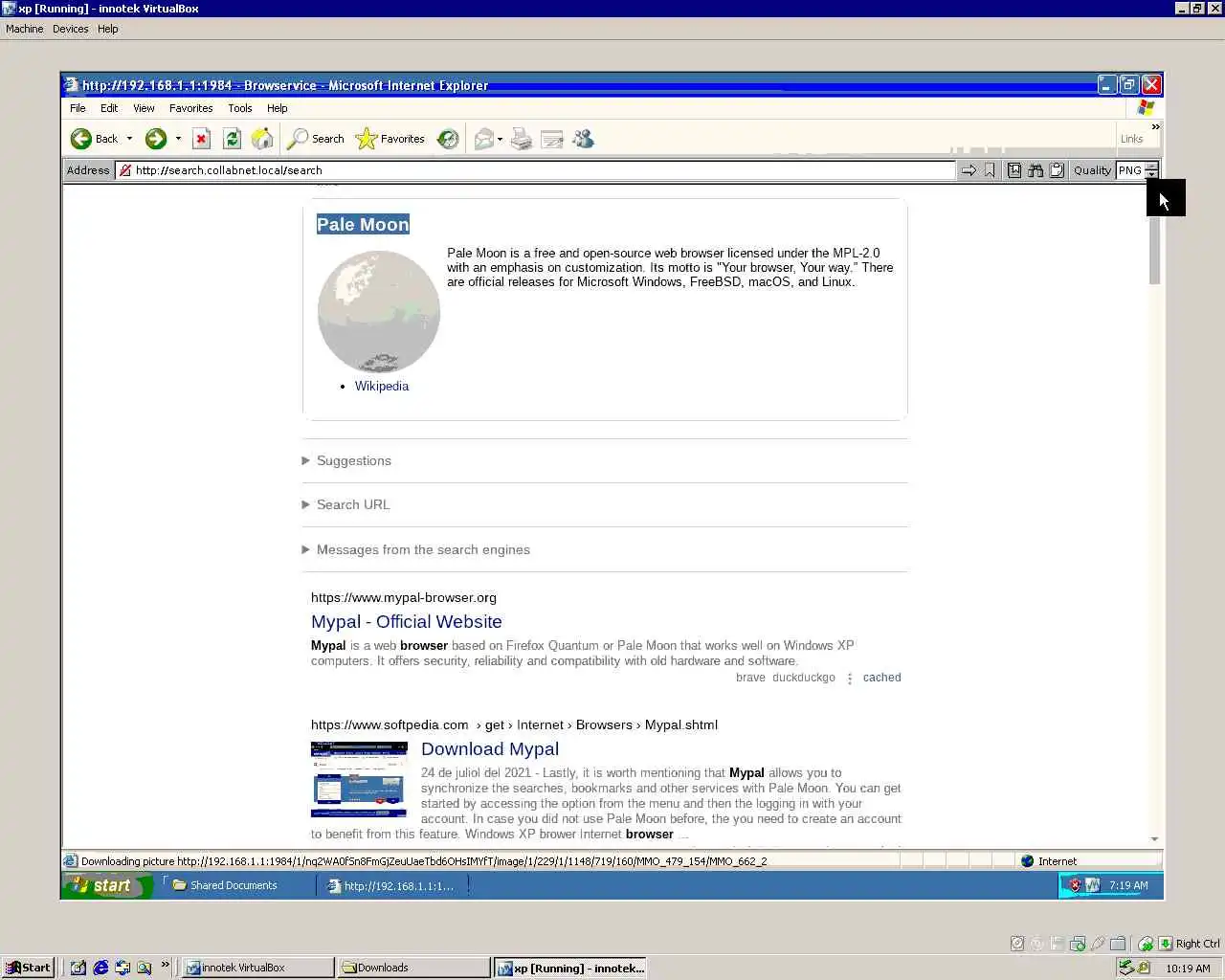
Task: Open the Messenger people icon
Action: click(583, 139)
